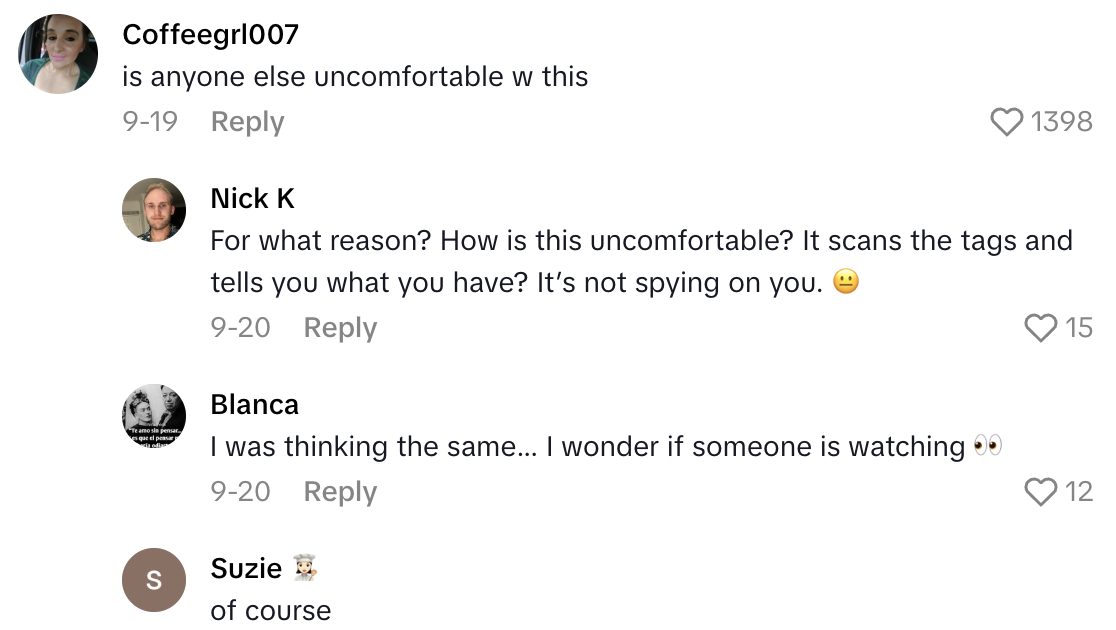Go to Suzie's profile via her username

[246, 568]
